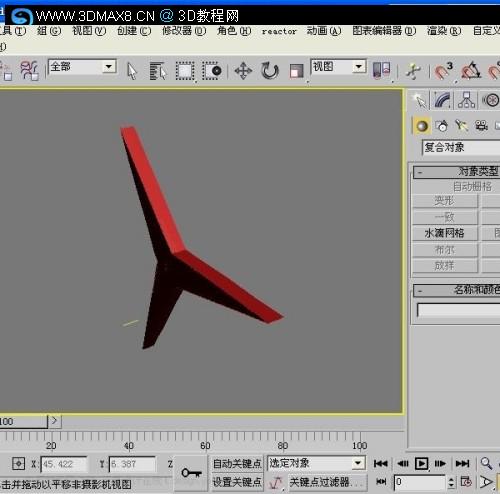Toggle the Window/Crossing selection mode
The image size is (500, 494).
pyautogui.click(x=212, y=71)
